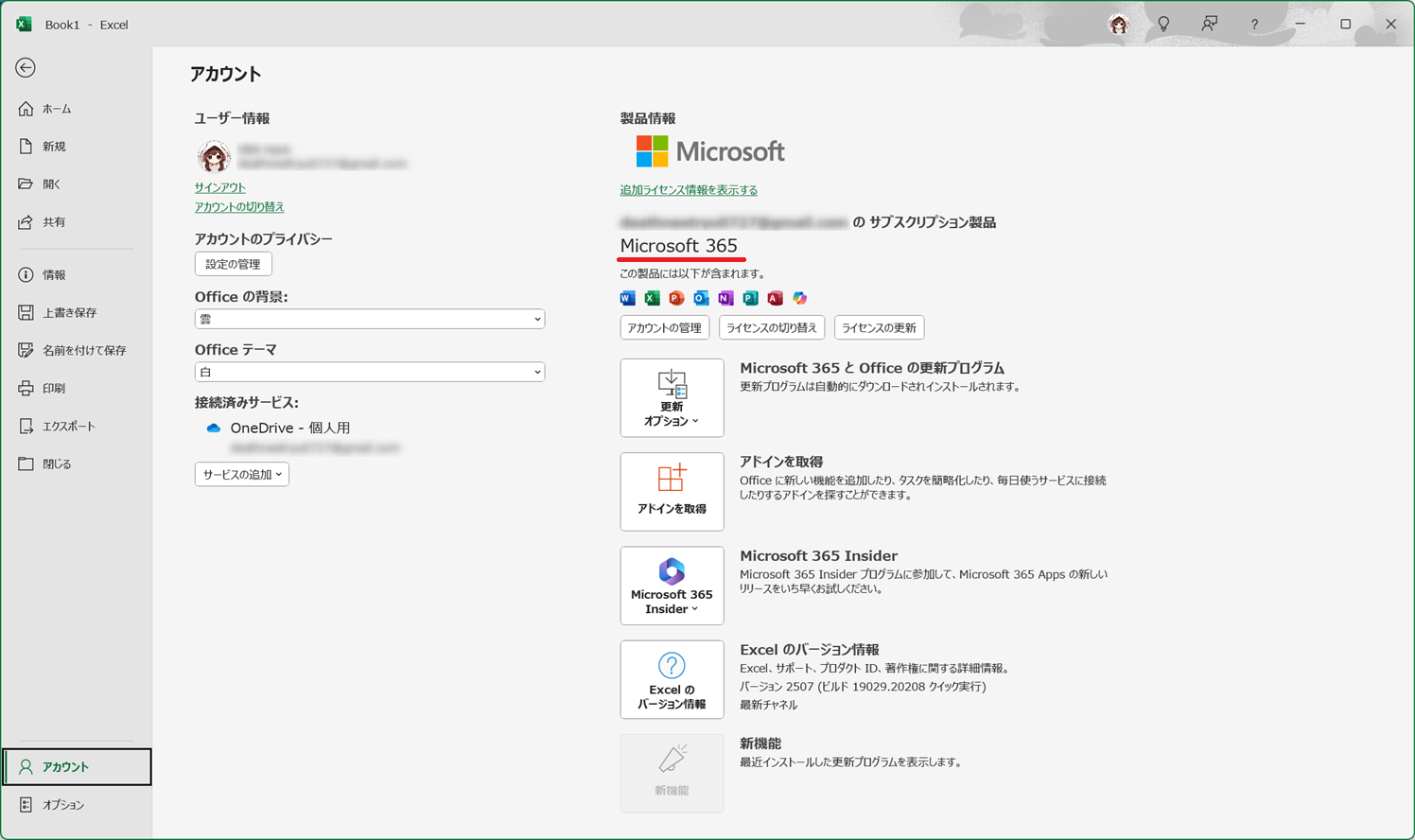Screen dimensions: 1415x840
Task: Click the バージョン 2507 build text
Action: point(863,687)
